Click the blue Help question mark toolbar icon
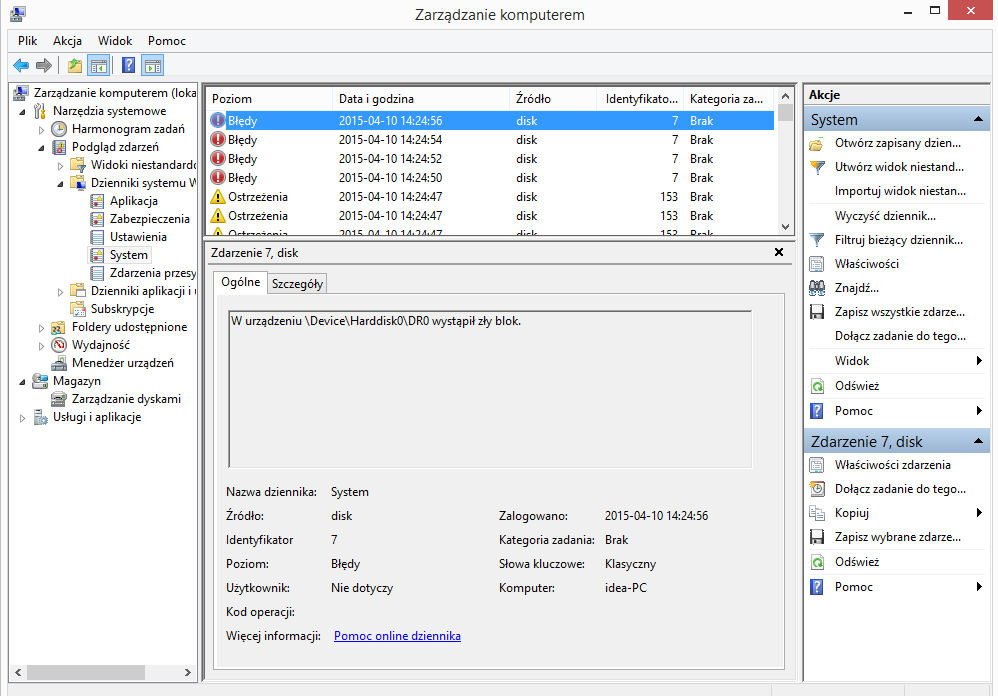Image resolution: width=998 pixels, height=696 pixels. [129, 66]
